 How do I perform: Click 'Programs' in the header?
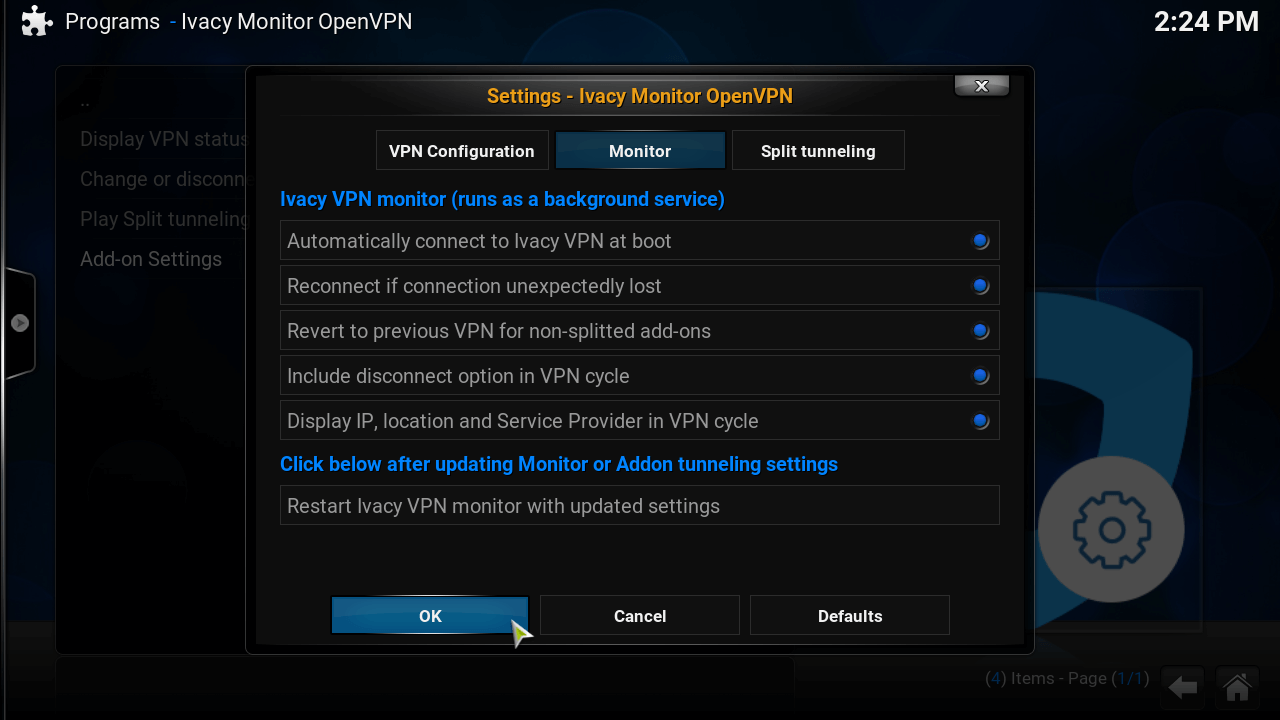[x=112, y=21]
